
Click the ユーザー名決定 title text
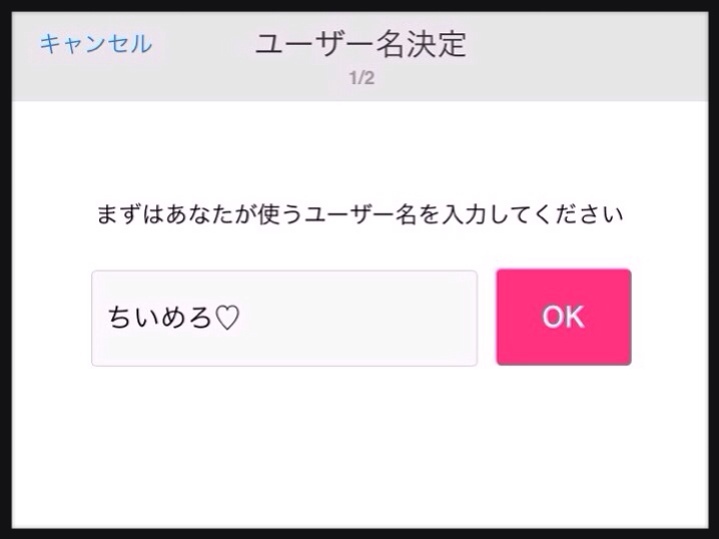(x=361, y=44)
